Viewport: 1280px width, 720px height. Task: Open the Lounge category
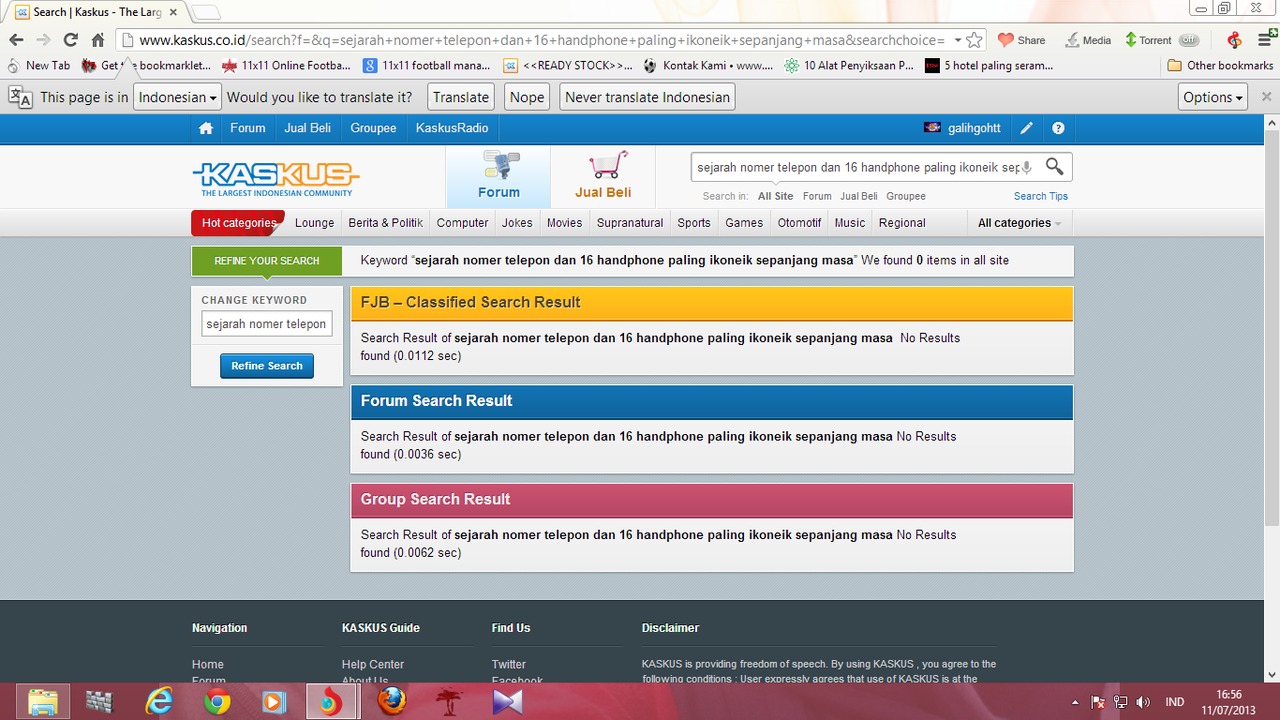pos(314,223)
